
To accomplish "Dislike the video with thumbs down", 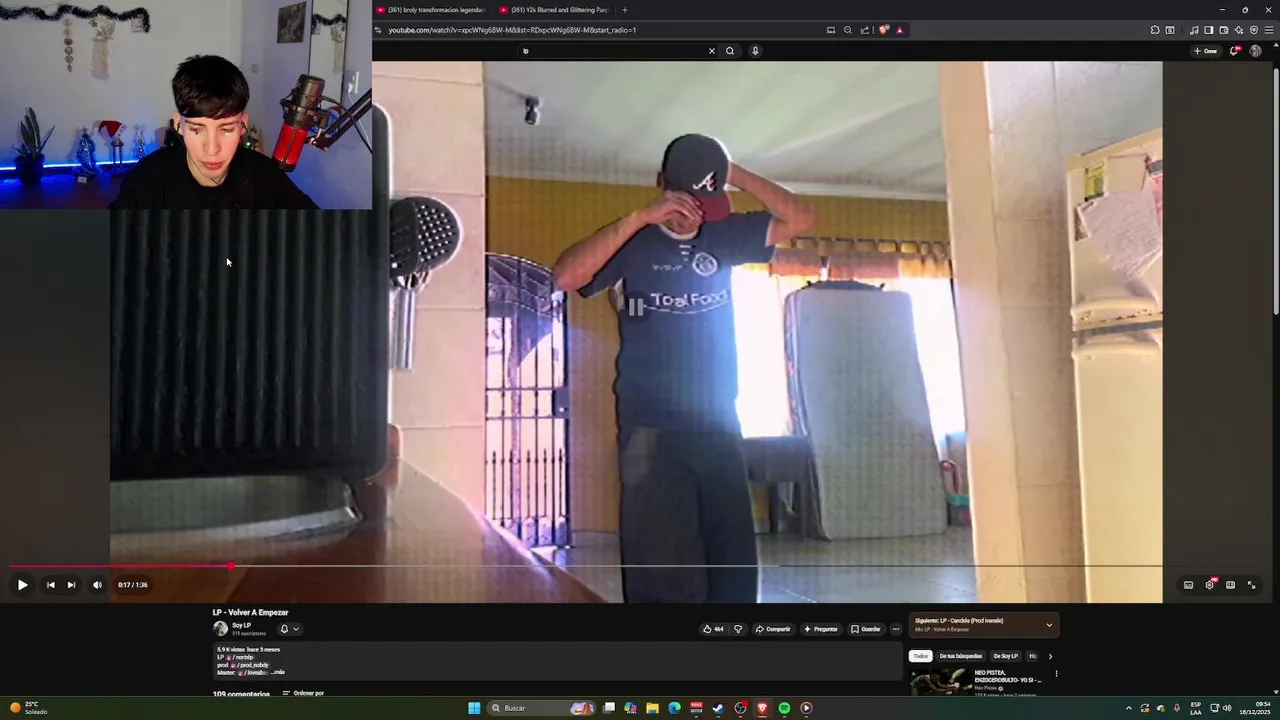I will pyautogui.click(x=738, y=629).
